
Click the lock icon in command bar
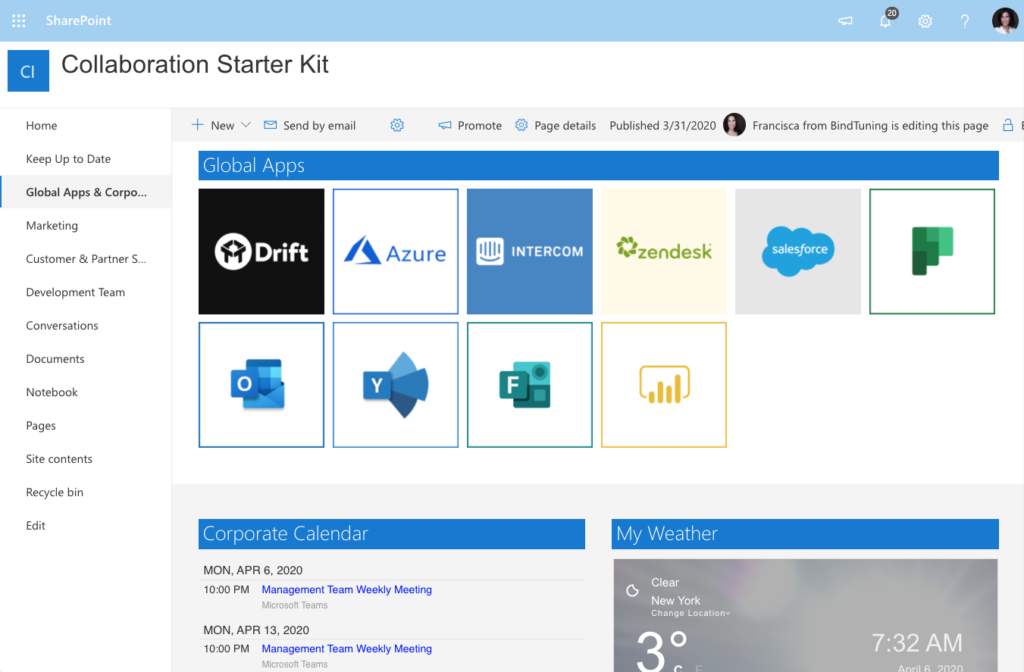1008,125
